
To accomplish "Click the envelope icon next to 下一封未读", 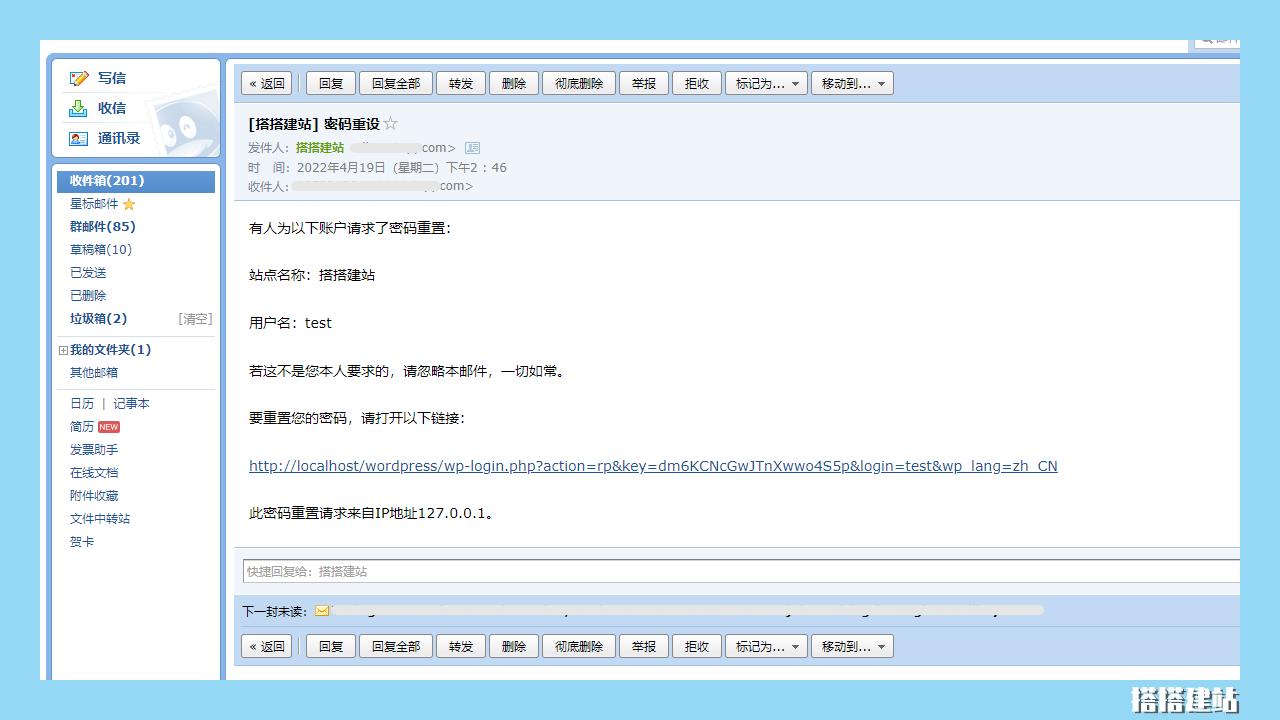I will [x=322, y=609].
